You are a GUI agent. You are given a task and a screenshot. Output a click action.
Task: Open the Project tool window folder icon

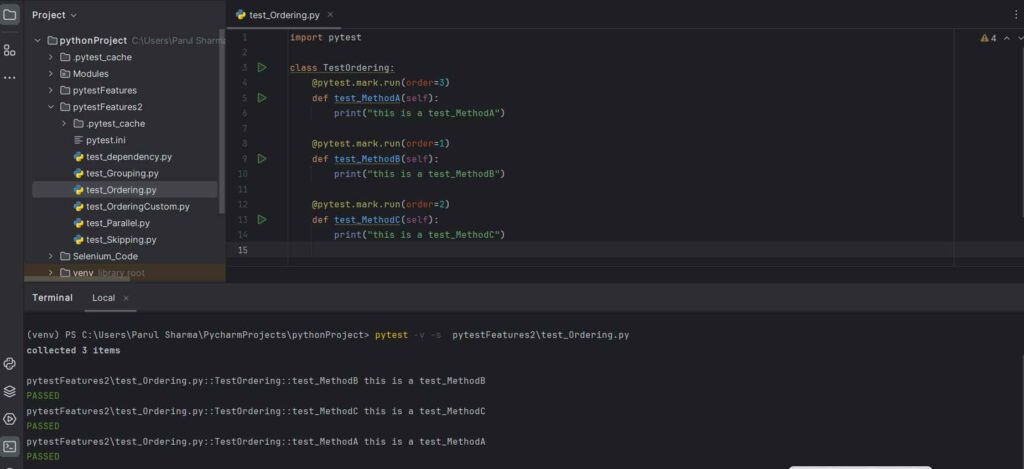pos(10,14)
